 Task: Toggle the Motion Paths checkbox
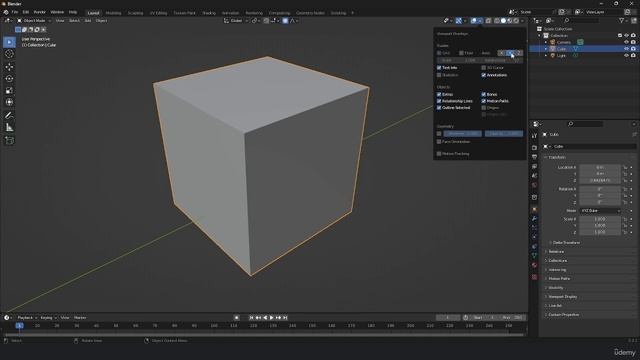point(484,101)
